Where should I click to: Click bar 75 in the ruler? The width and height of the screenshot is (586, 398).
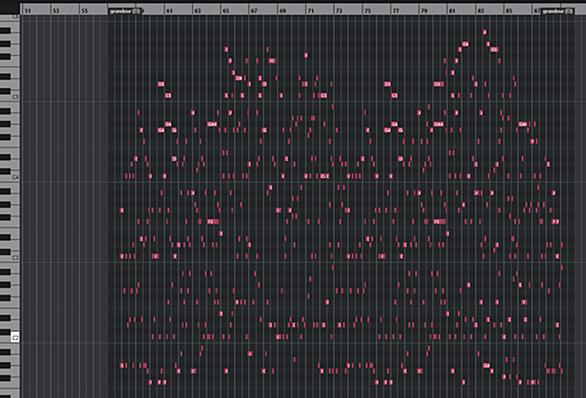click(368, 11)
